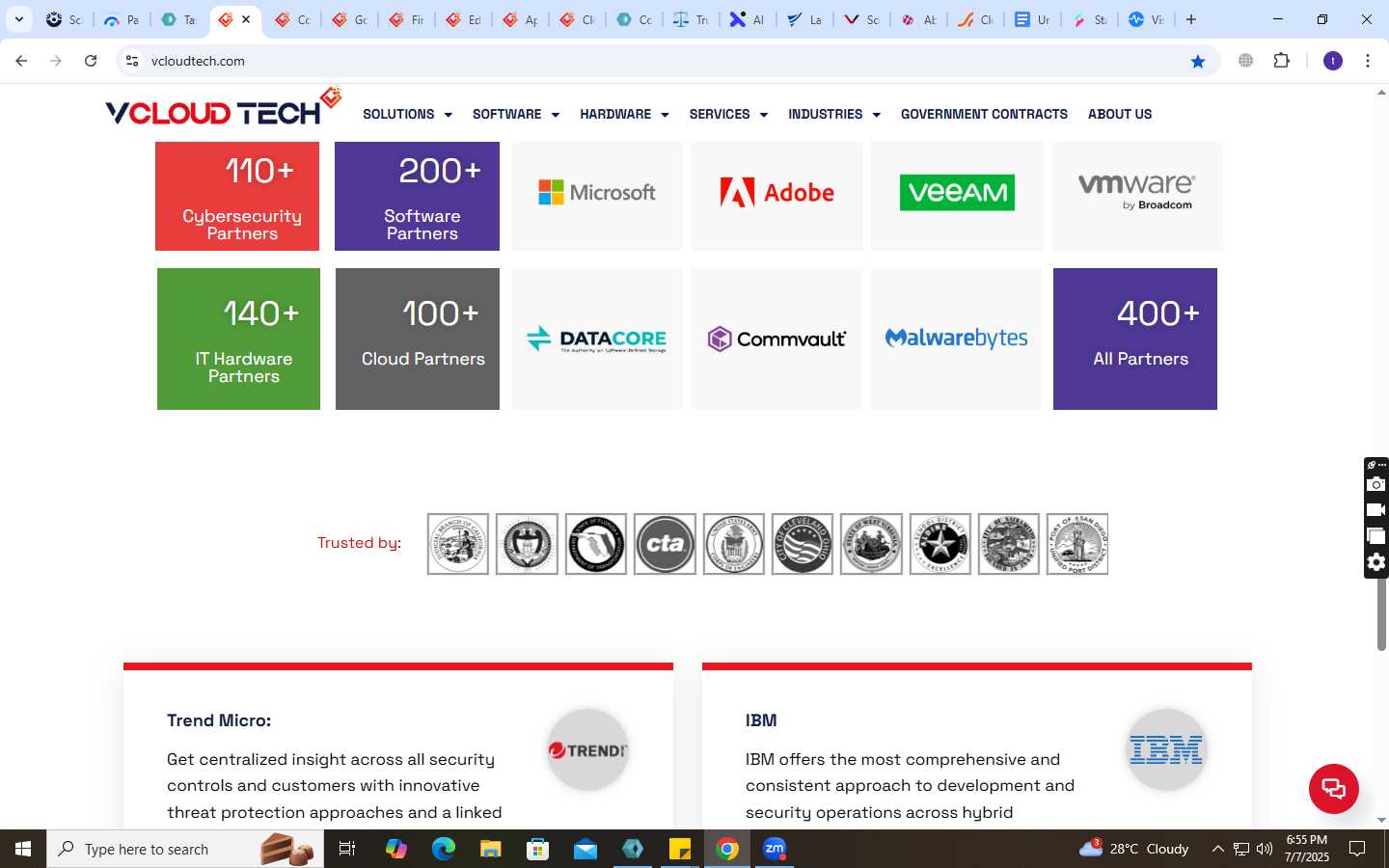
Task: Open the red live chat bubble
Action: coord(1333,788)
